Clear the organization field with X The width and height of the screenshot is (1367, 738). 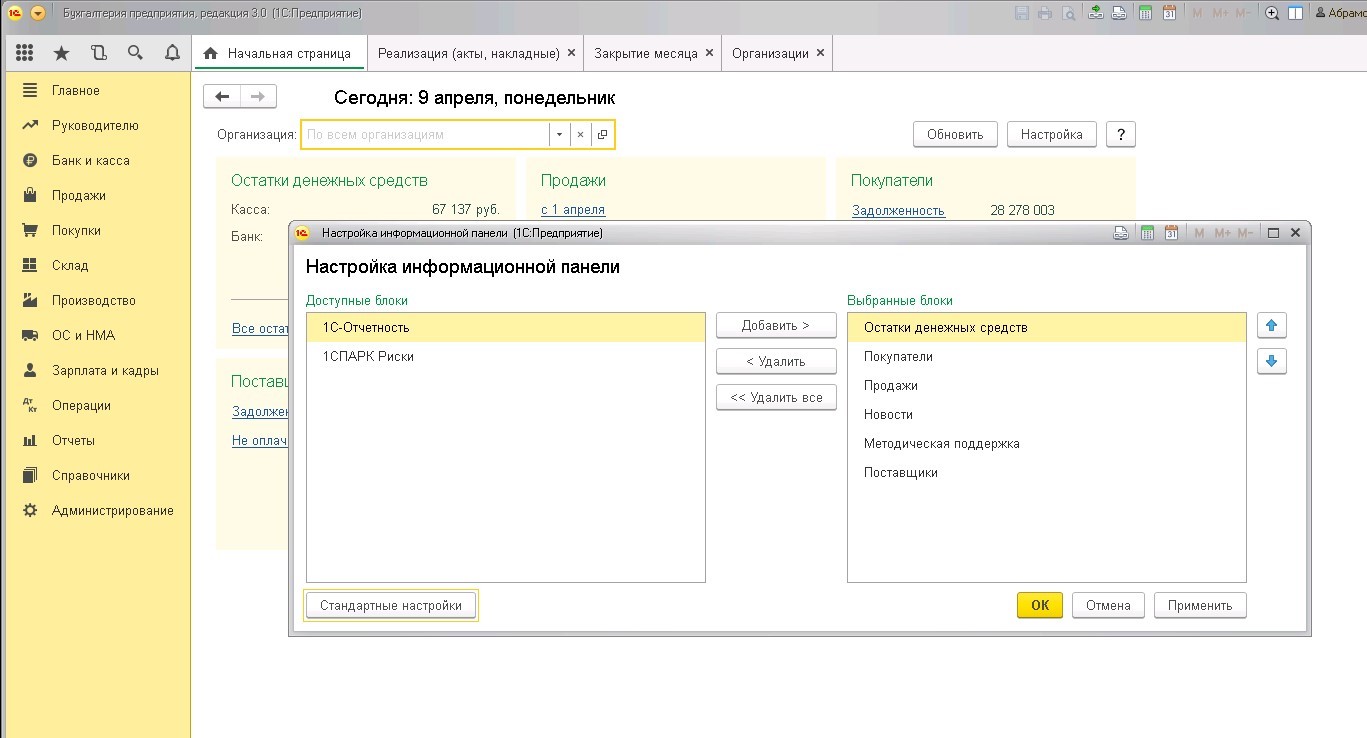pyautogui.click(x=580, y=134)
